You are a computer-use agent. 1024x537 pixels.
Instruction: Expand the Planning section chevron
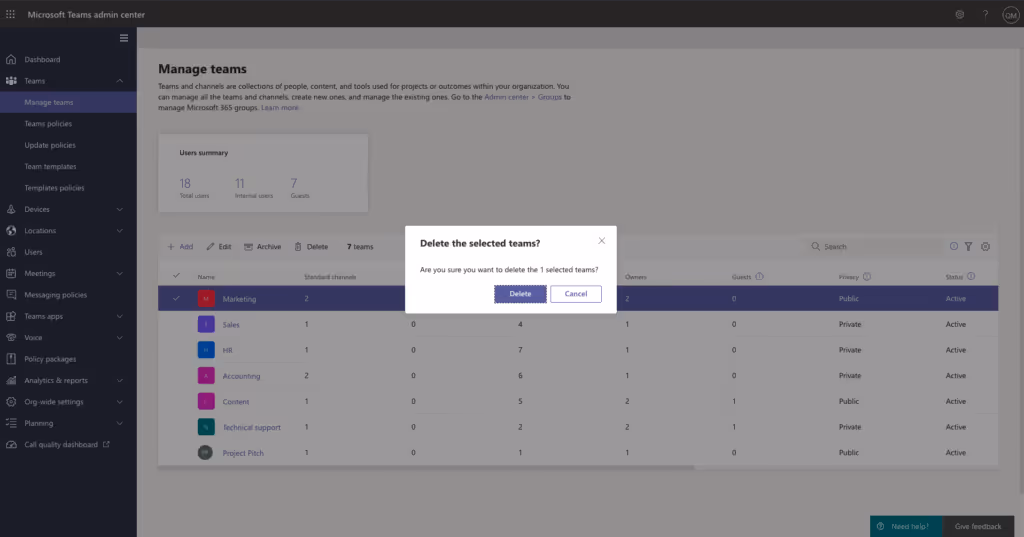120,423
